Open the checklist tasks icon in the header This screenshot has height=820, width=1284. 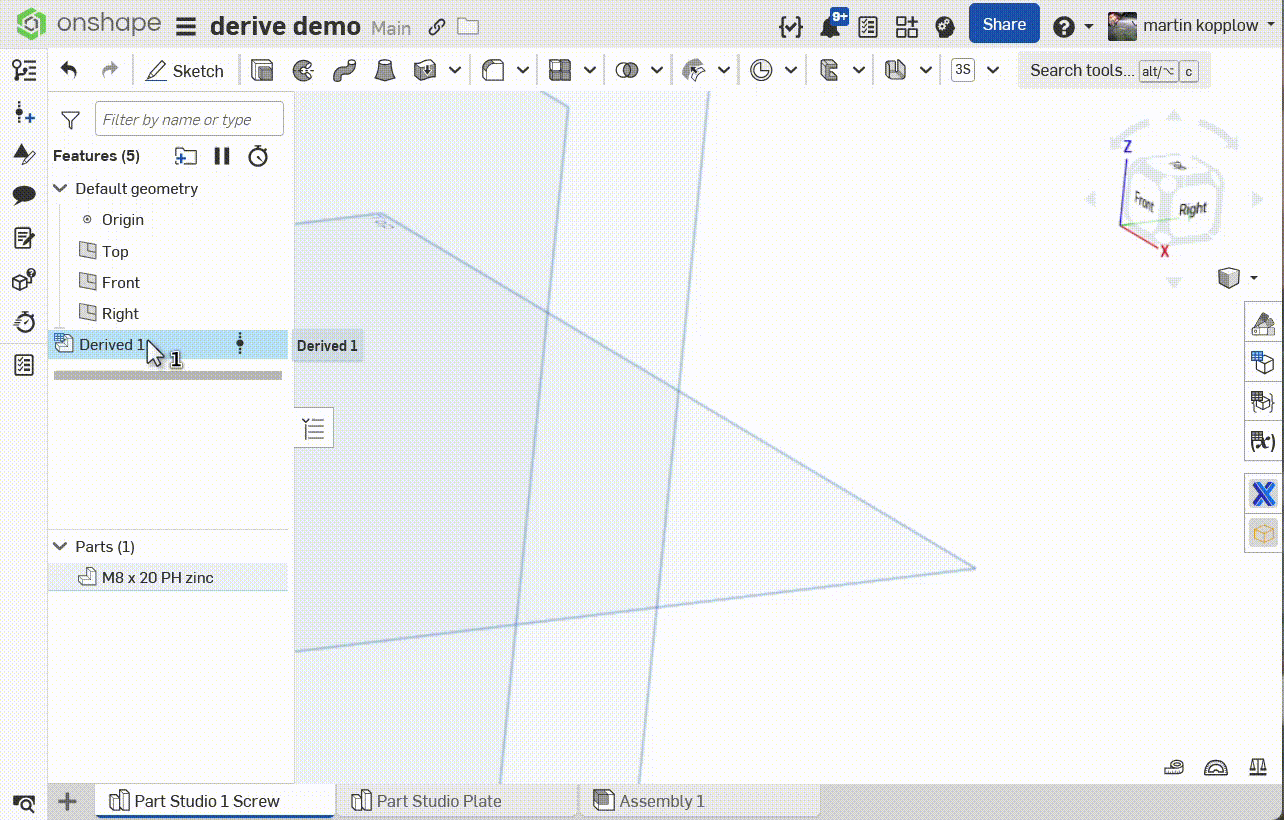(868, 26)
